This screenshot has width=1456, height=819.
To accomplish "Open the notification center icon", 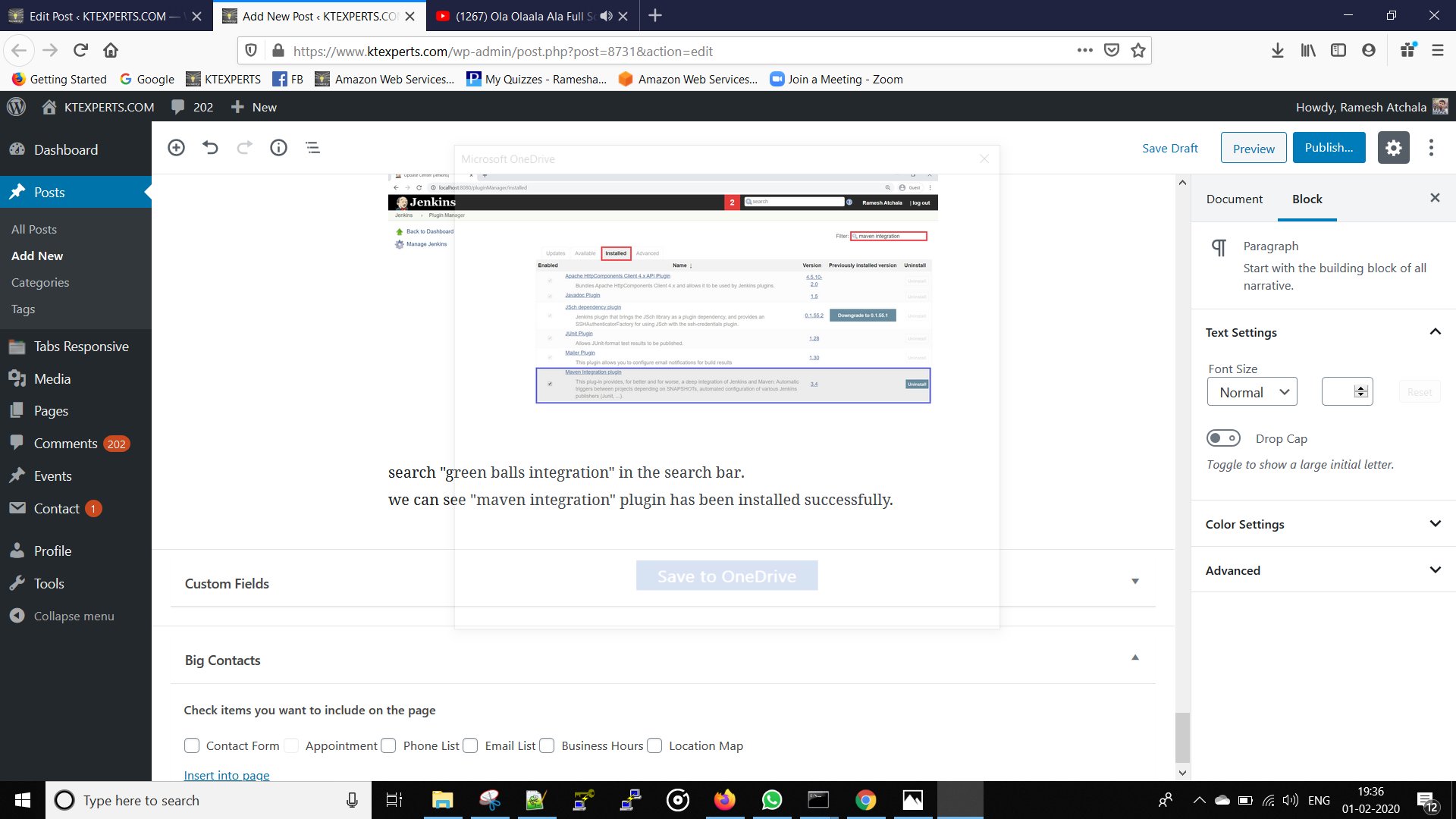I will point(1427,801).
